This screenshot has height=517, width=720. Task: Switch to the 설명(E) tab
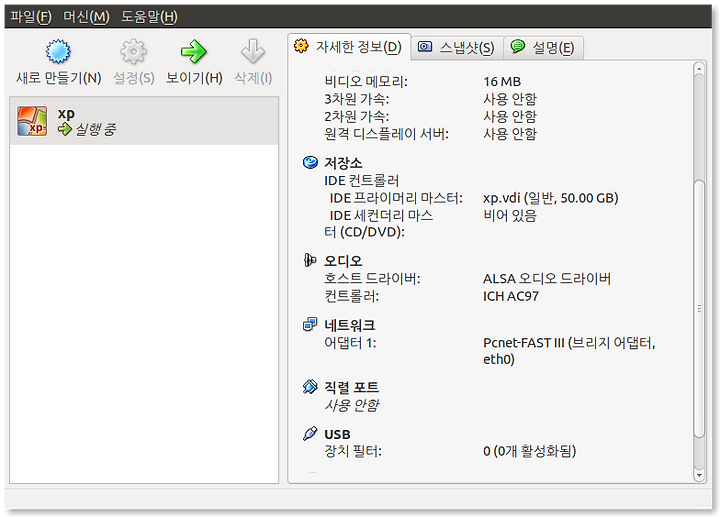click(544, 48)
